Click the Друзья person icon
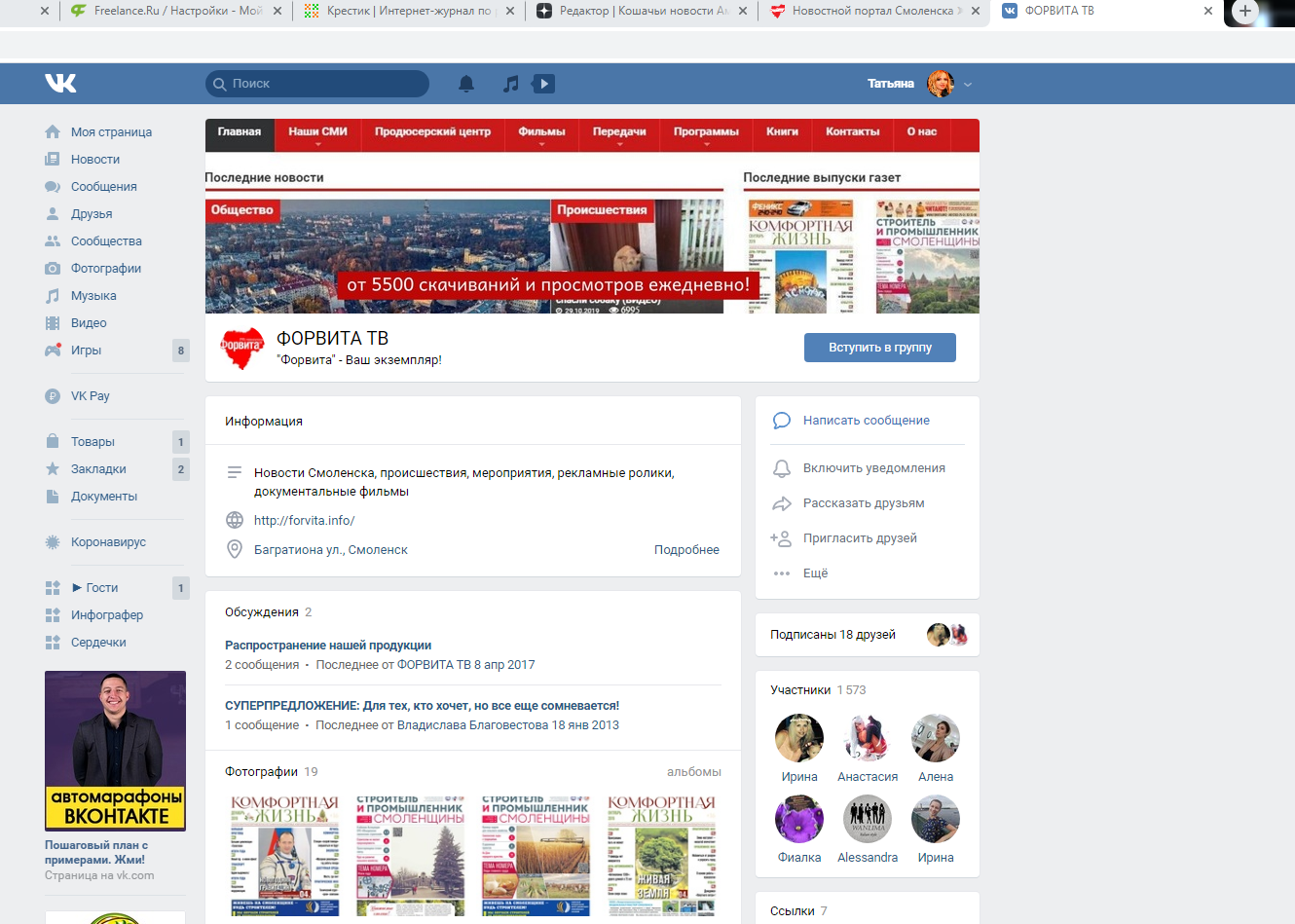 click(x=53, y=213)
